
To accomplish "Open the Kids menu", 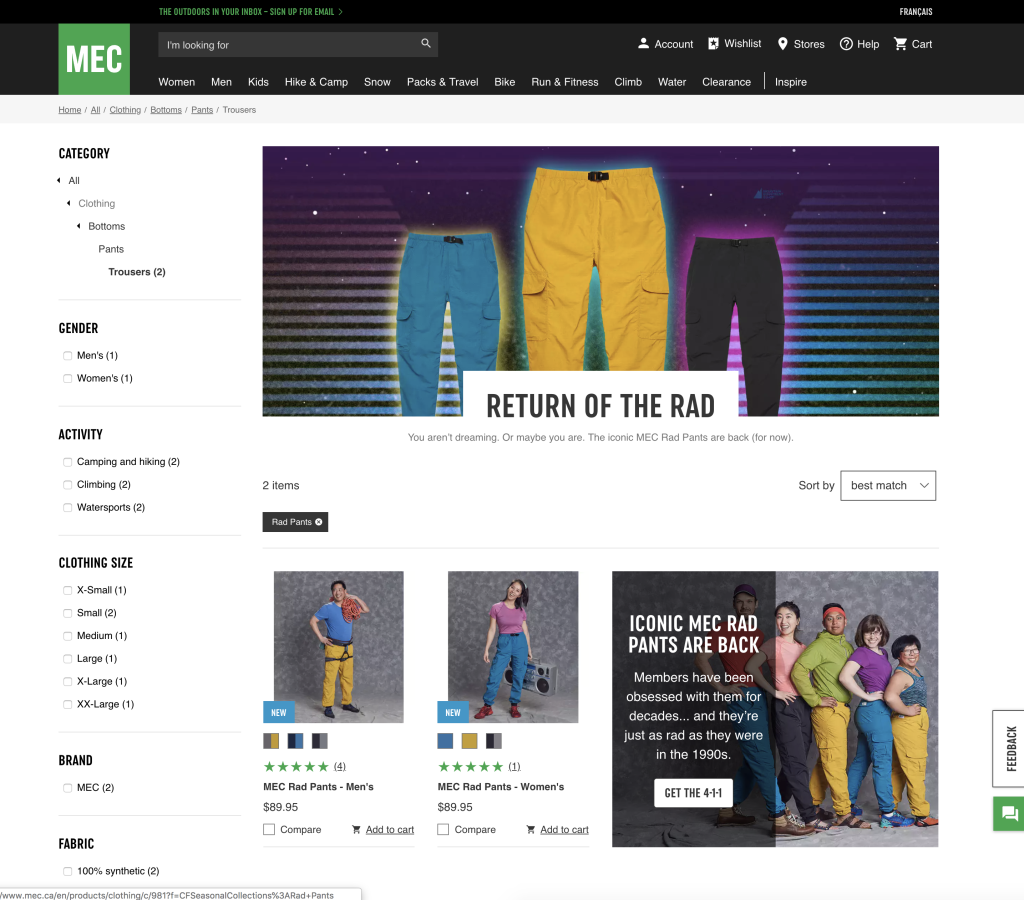I will point(258,82).
